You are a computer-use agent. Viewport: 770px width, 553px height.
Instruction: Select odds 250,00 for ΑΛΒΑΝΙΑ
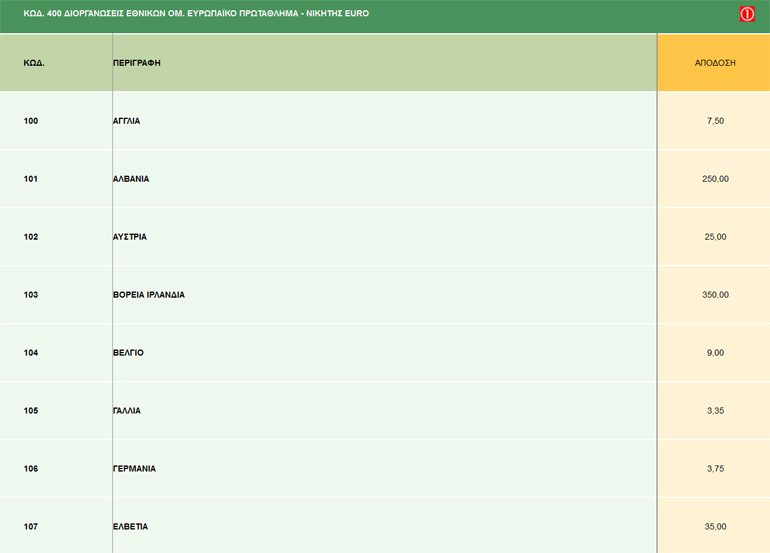[x=714, y=179]
